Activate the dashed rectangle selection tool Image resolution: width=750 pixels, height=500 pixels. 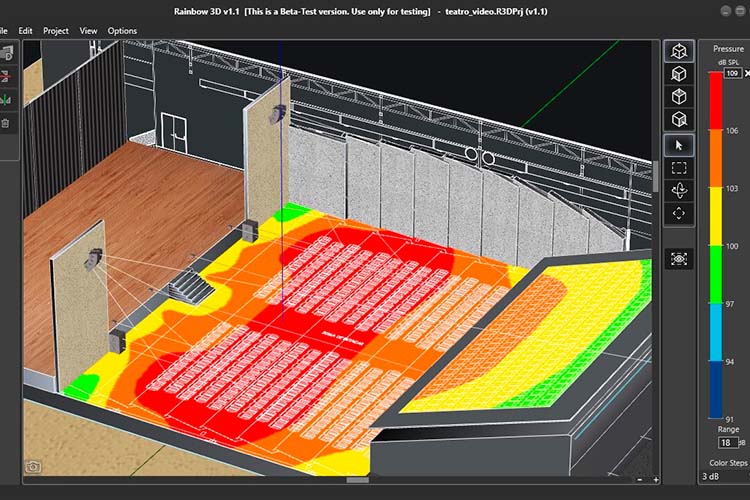pyautogui.click(x=679, y=168)
